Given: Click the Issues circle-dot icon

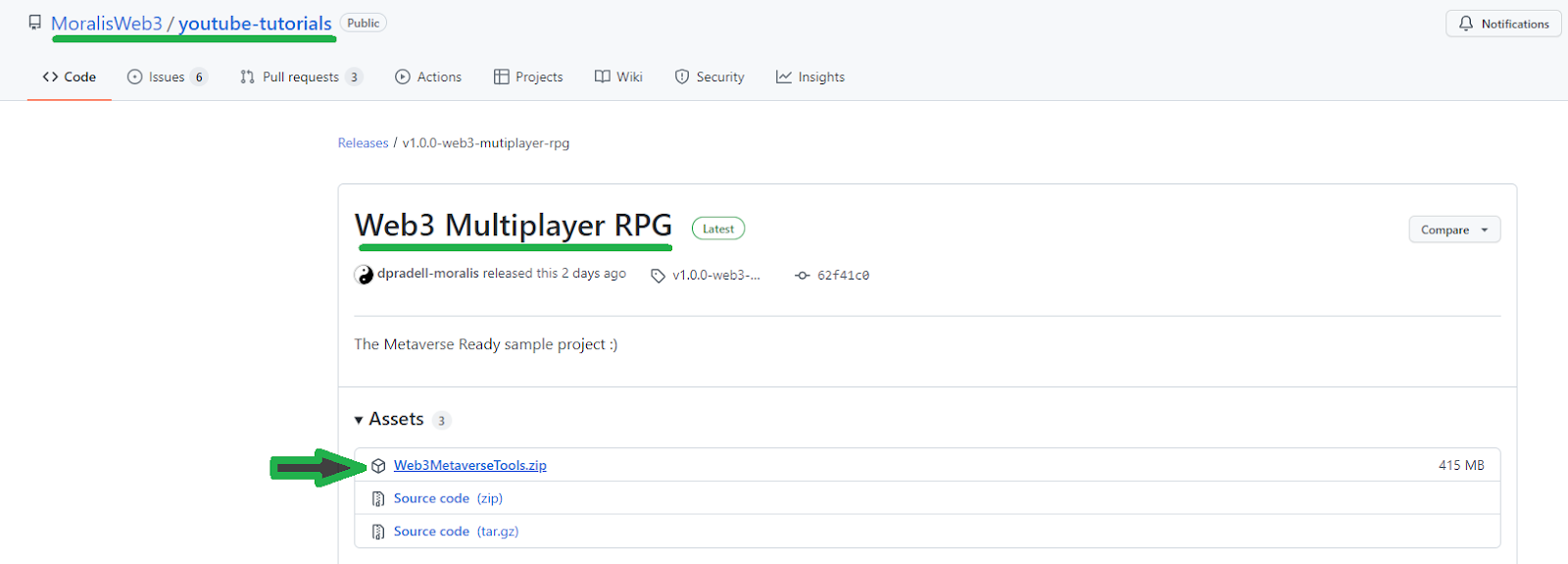Looking at the screenshot, I should click(x=134, y=77).
